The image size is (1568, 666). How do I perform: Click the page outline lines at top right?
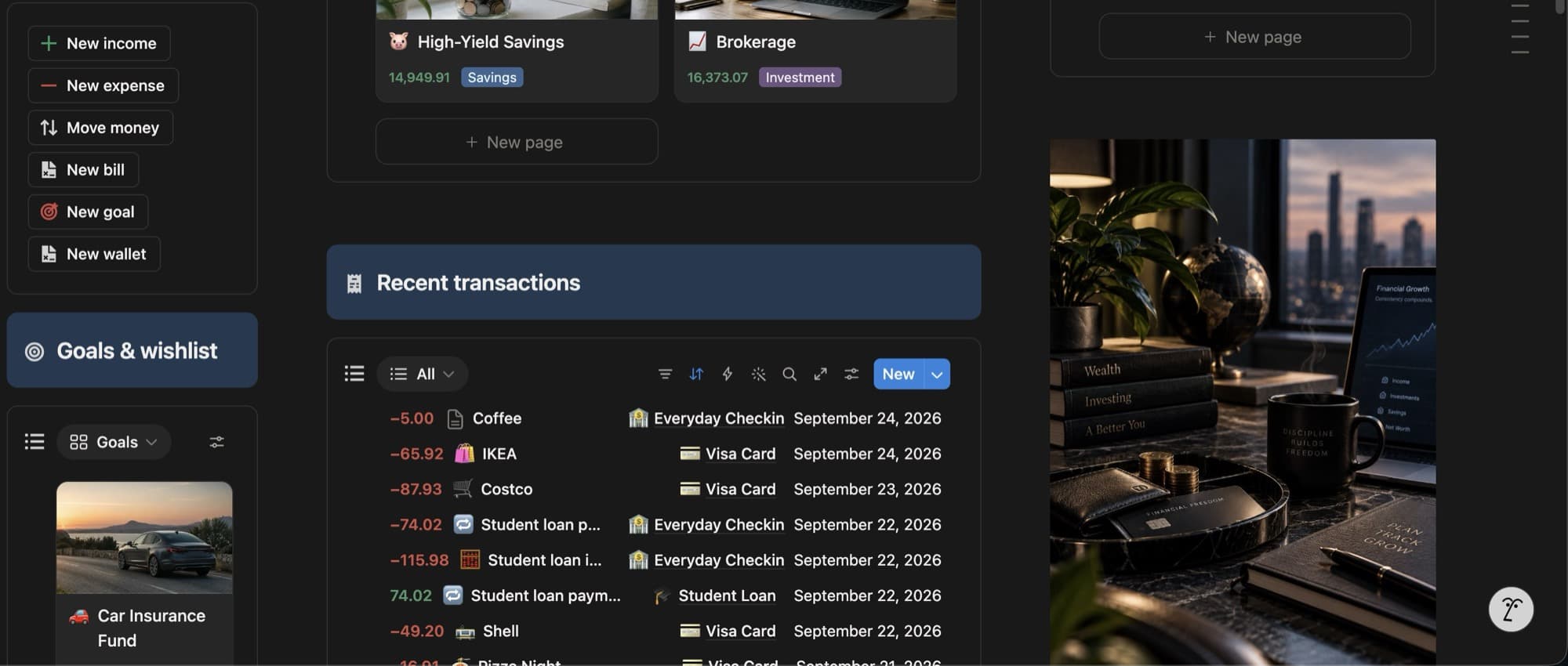coord(1519,29)
